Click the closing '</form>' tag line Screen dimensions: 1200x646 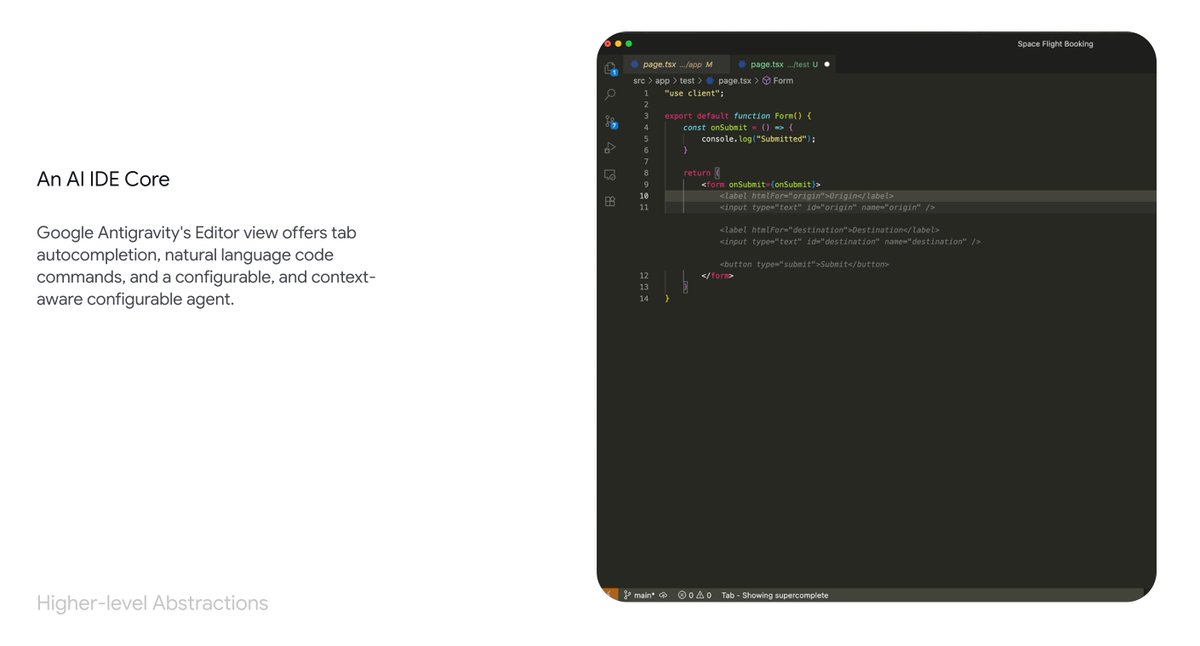point(717,275)
